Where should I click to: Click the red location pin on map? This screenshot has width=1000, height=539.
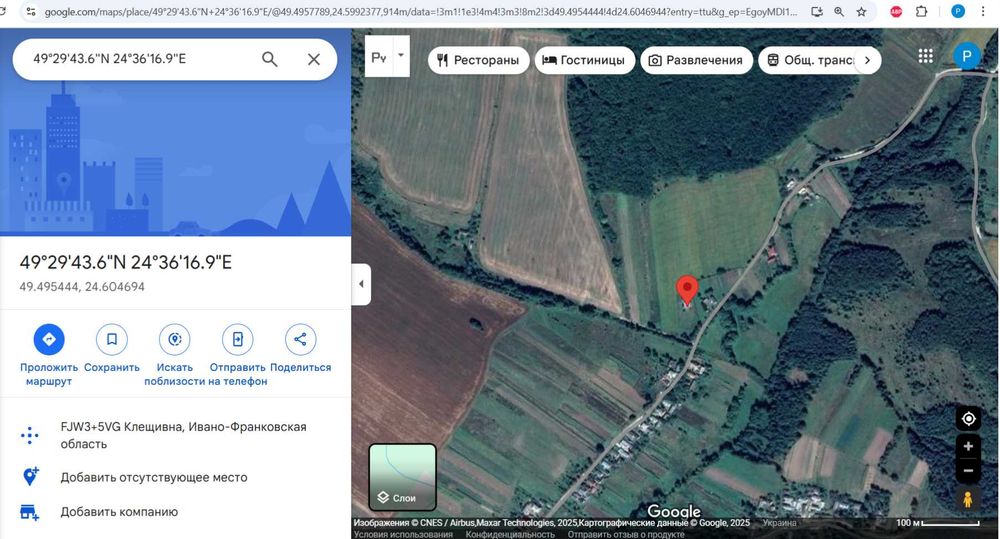pos(687,290)
